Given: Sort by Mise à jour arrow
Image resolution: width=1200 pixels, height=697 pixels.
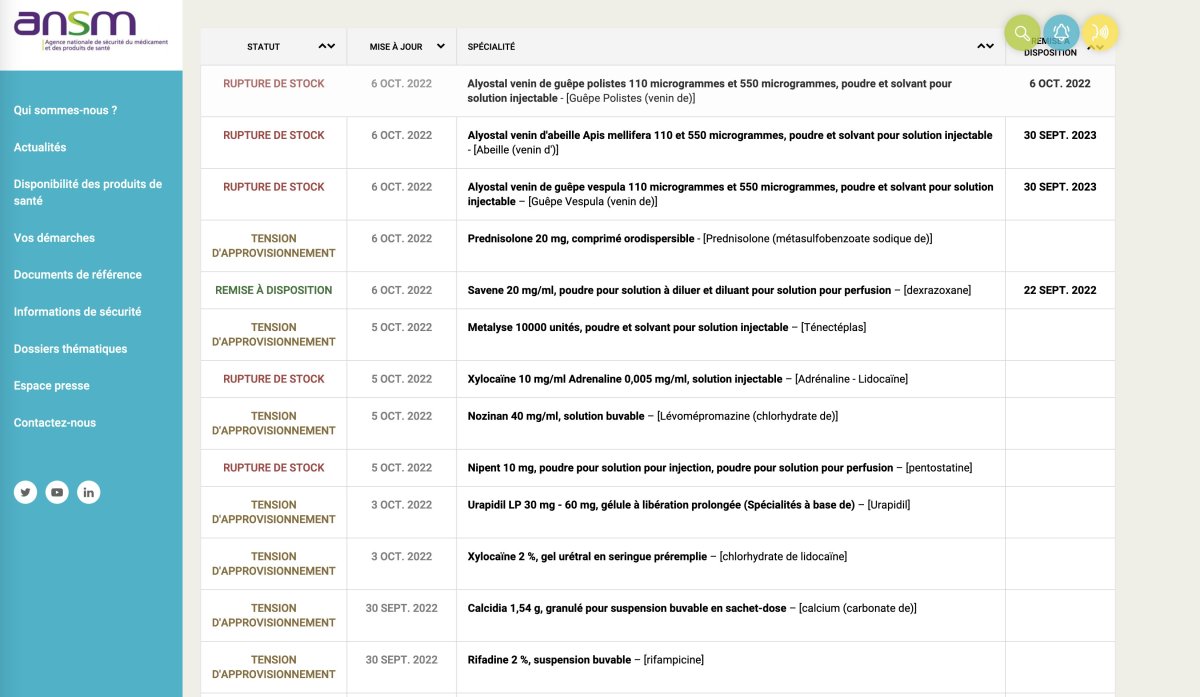Looking at the screenshot, I should pyautogui.click(x=440, y=46).
